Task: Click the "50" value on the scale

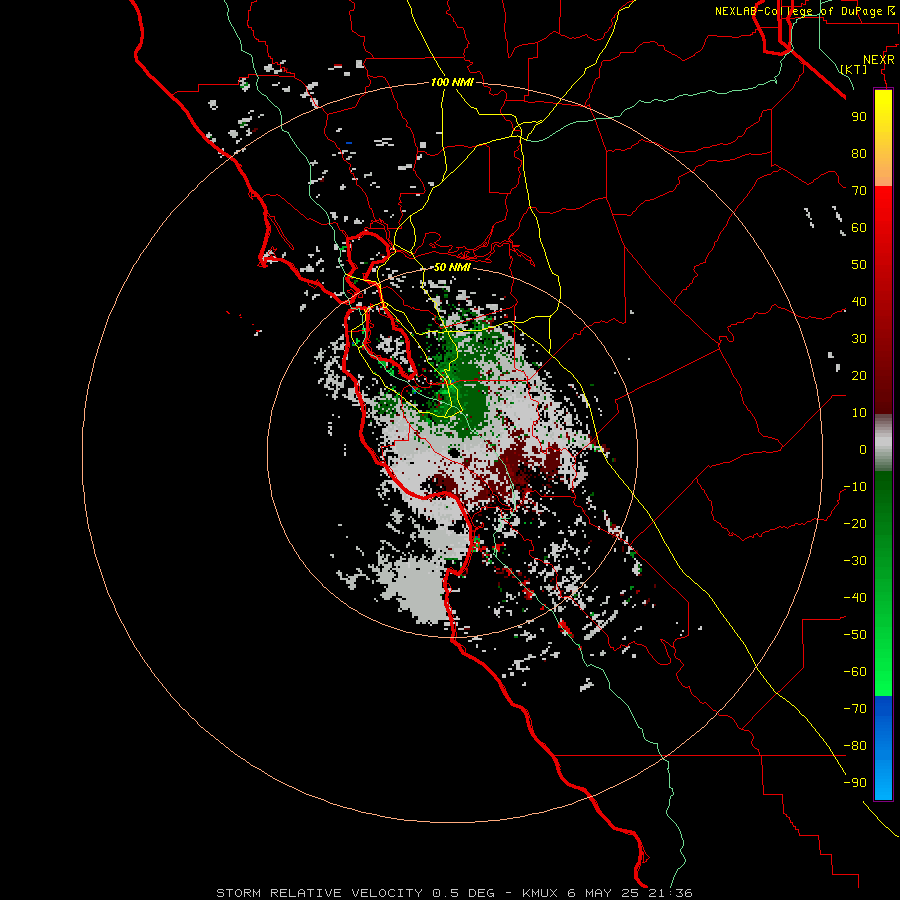Action: (x=859, y=265)
